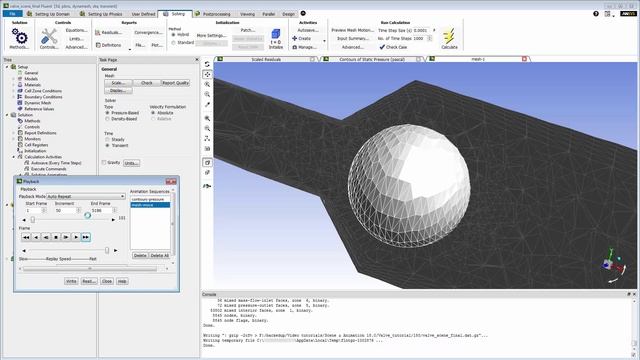
Task: Open the Setting Up Physics tab
Action: pos(101,14)
